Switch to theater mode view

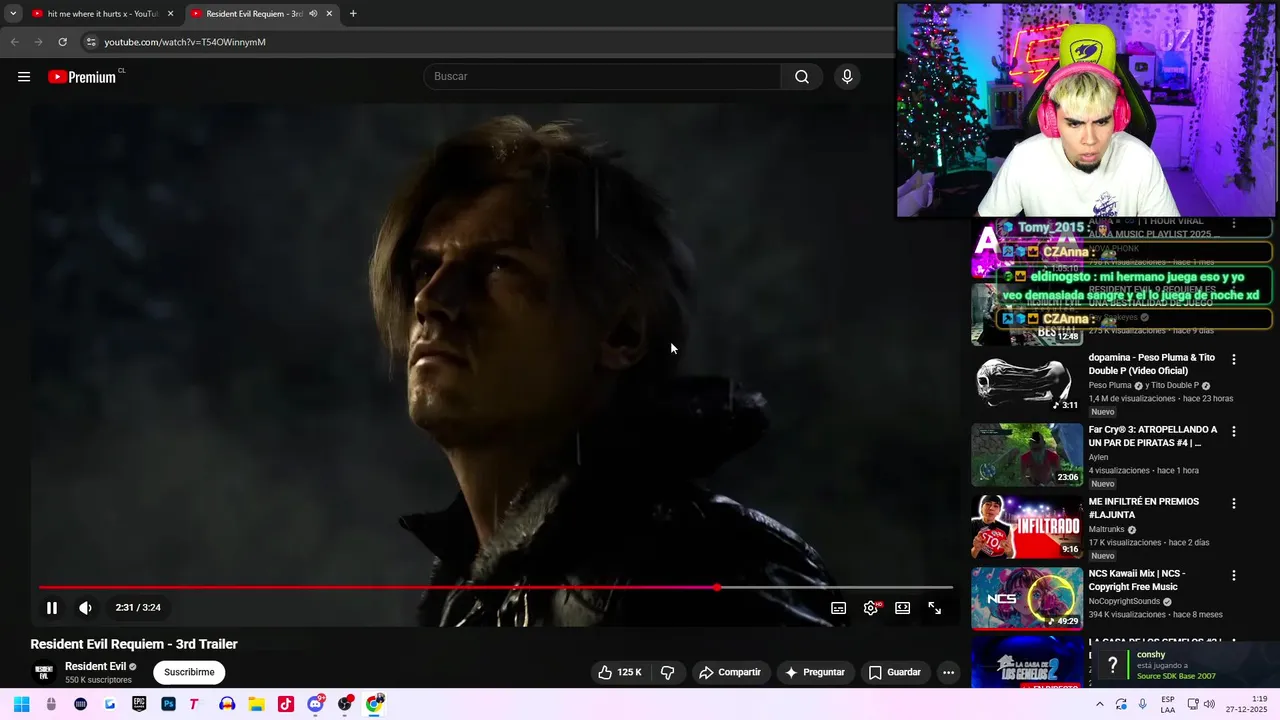click(903, 608)
